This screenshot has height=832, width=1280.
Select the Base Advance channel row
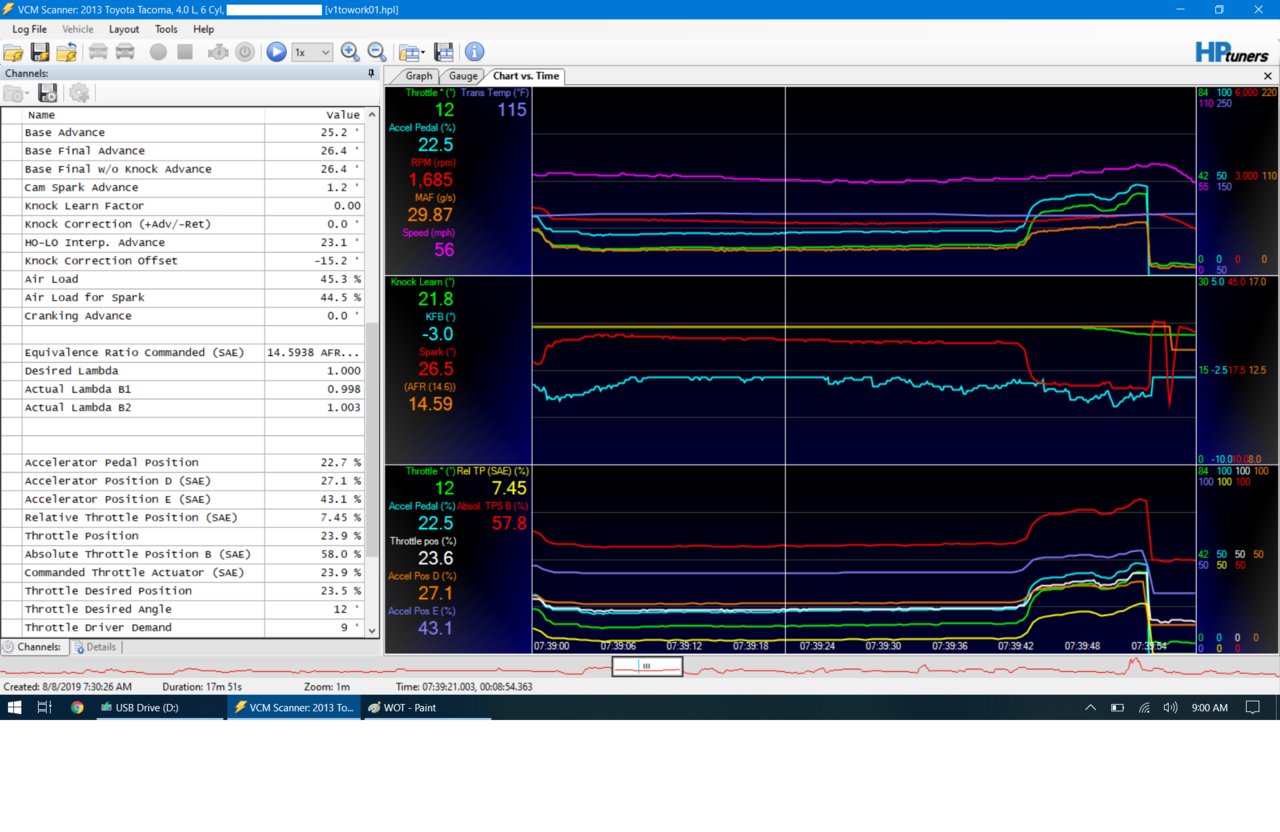point(183,132)
